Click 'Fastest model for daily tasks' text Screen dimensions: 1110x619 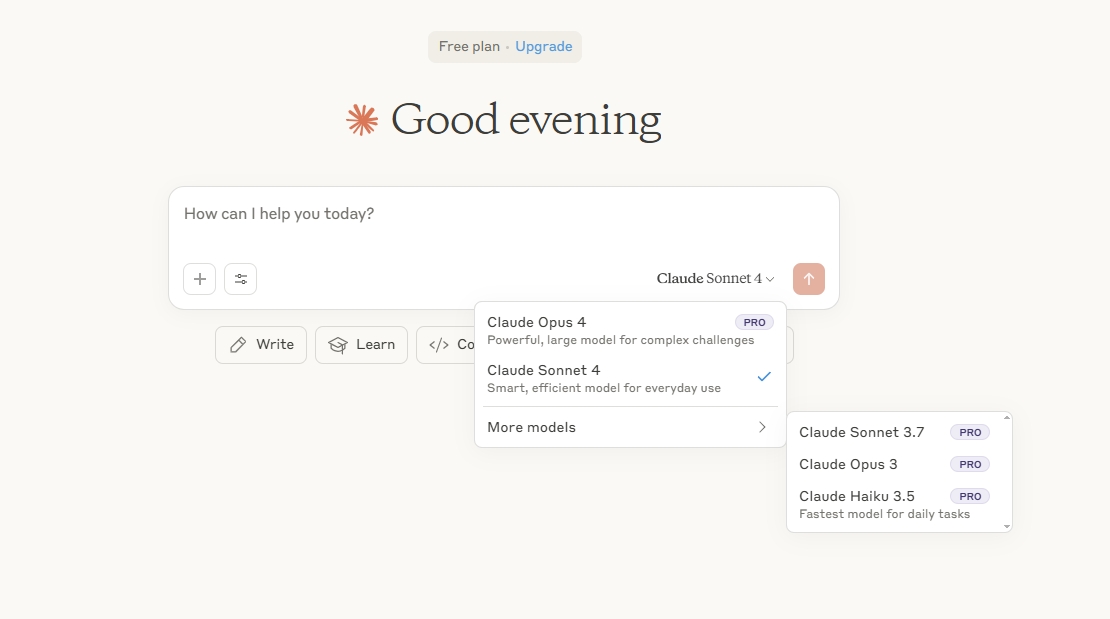coord(884,514)
